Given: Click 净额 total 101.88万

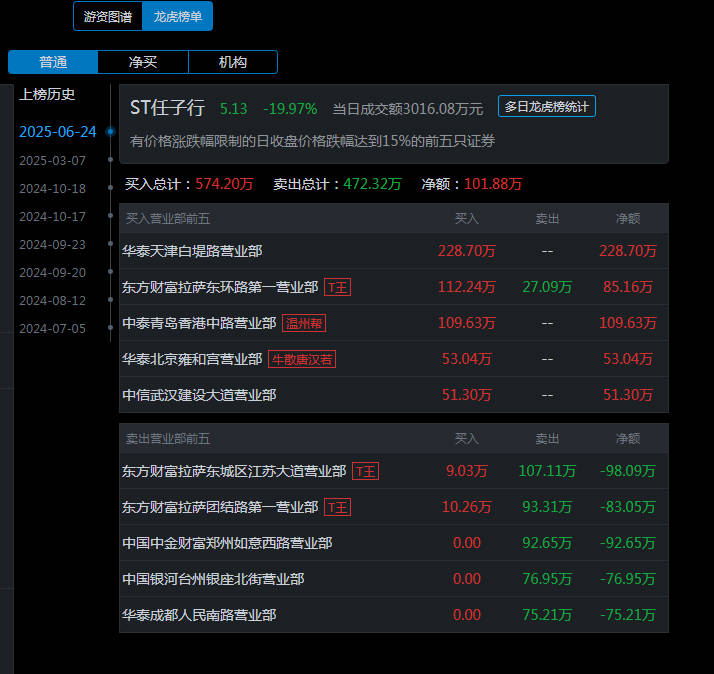Looking at the screenshot, I should point(493,184).
